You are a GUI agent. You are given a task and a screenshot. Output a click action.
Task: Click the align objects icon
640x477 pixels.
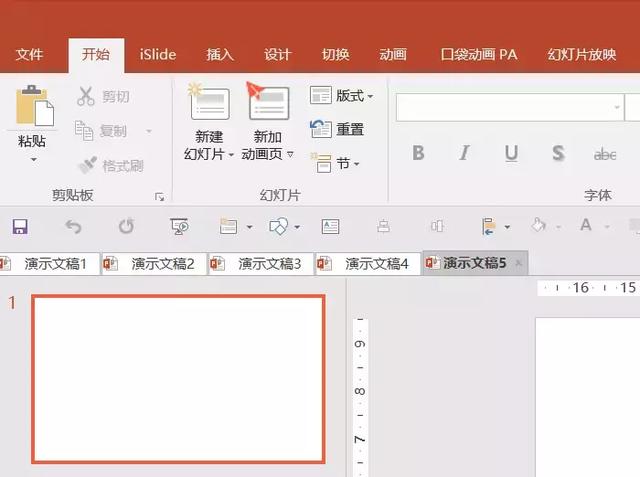[x=489, y=226]
